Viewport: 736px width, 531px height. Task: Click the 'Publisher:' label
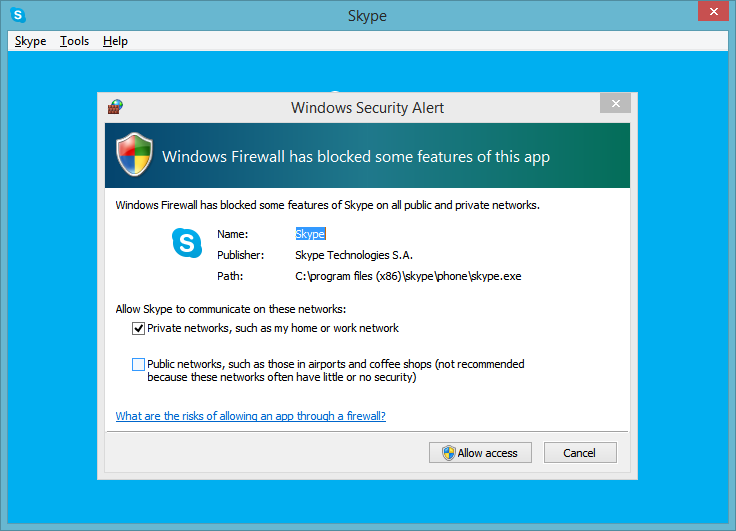tap(240, 255)
